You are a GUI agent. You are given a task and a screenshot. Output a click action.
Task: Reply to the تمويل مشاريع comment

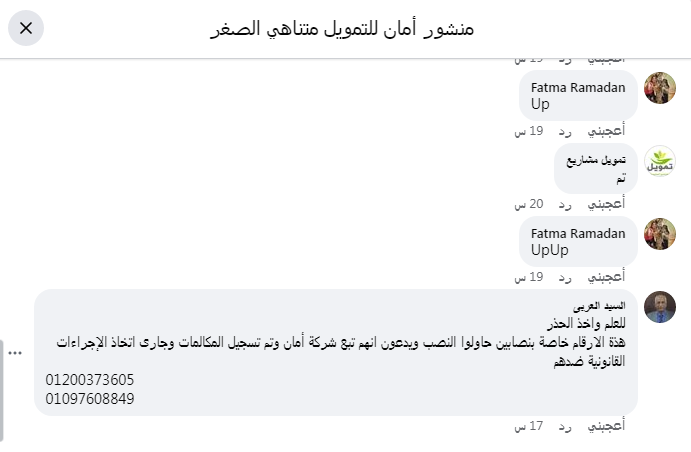(565, 203)
